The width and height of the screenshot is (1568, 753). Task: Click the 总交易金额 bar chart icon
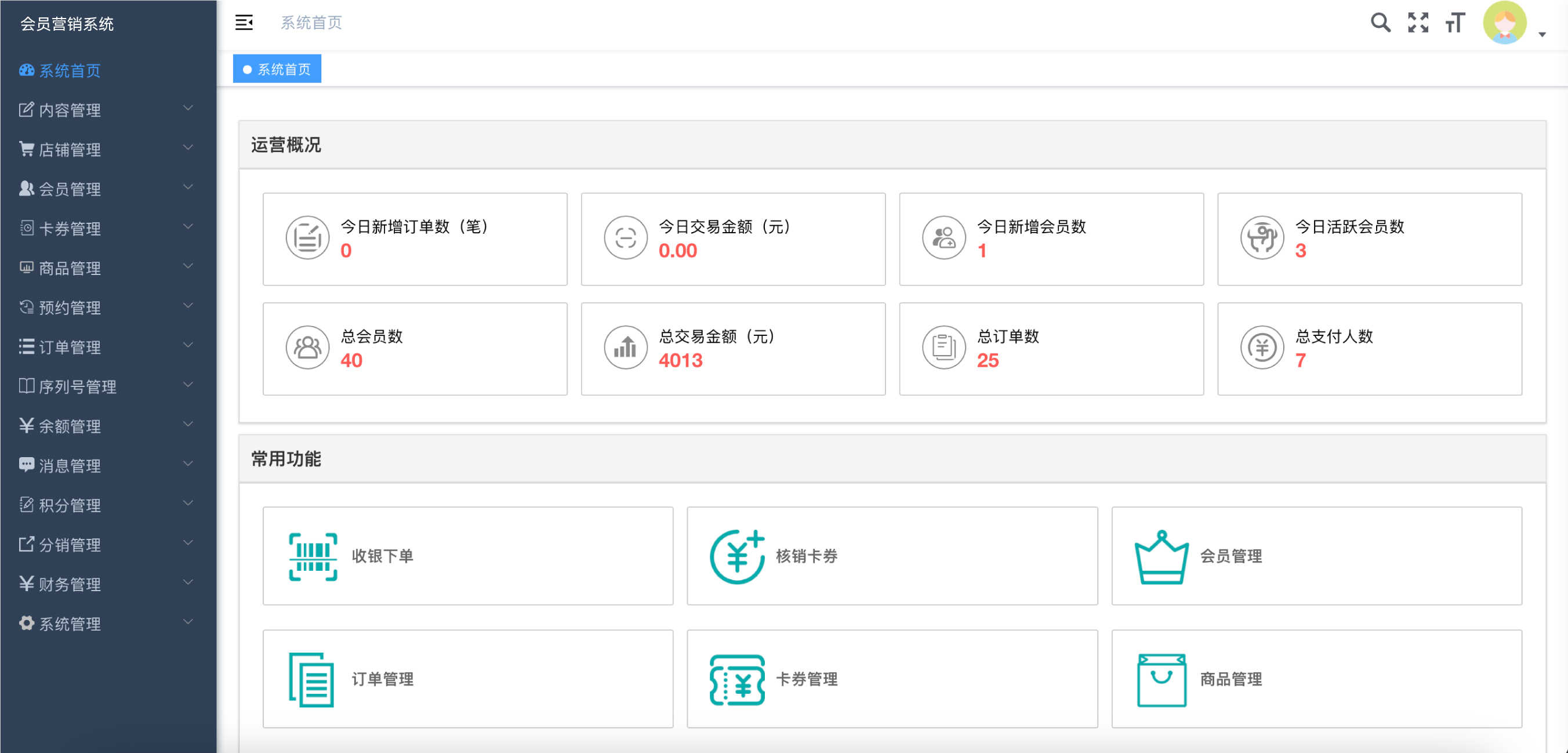click(625, 347)
